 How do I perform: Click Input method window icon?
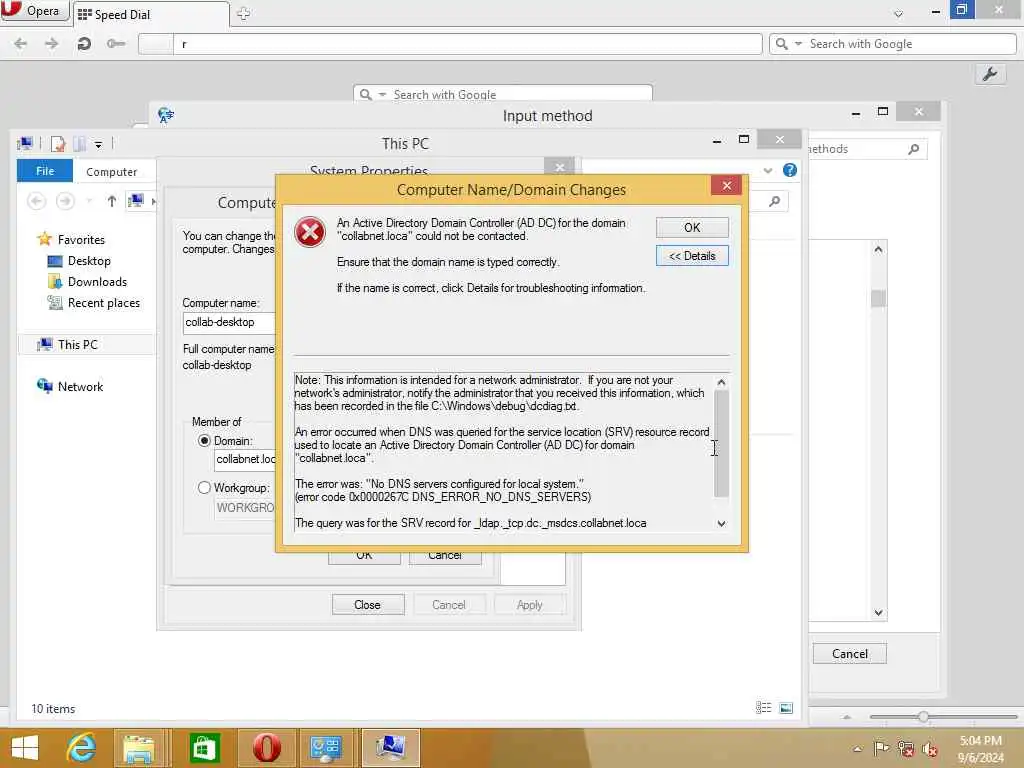tap(166, 116)
